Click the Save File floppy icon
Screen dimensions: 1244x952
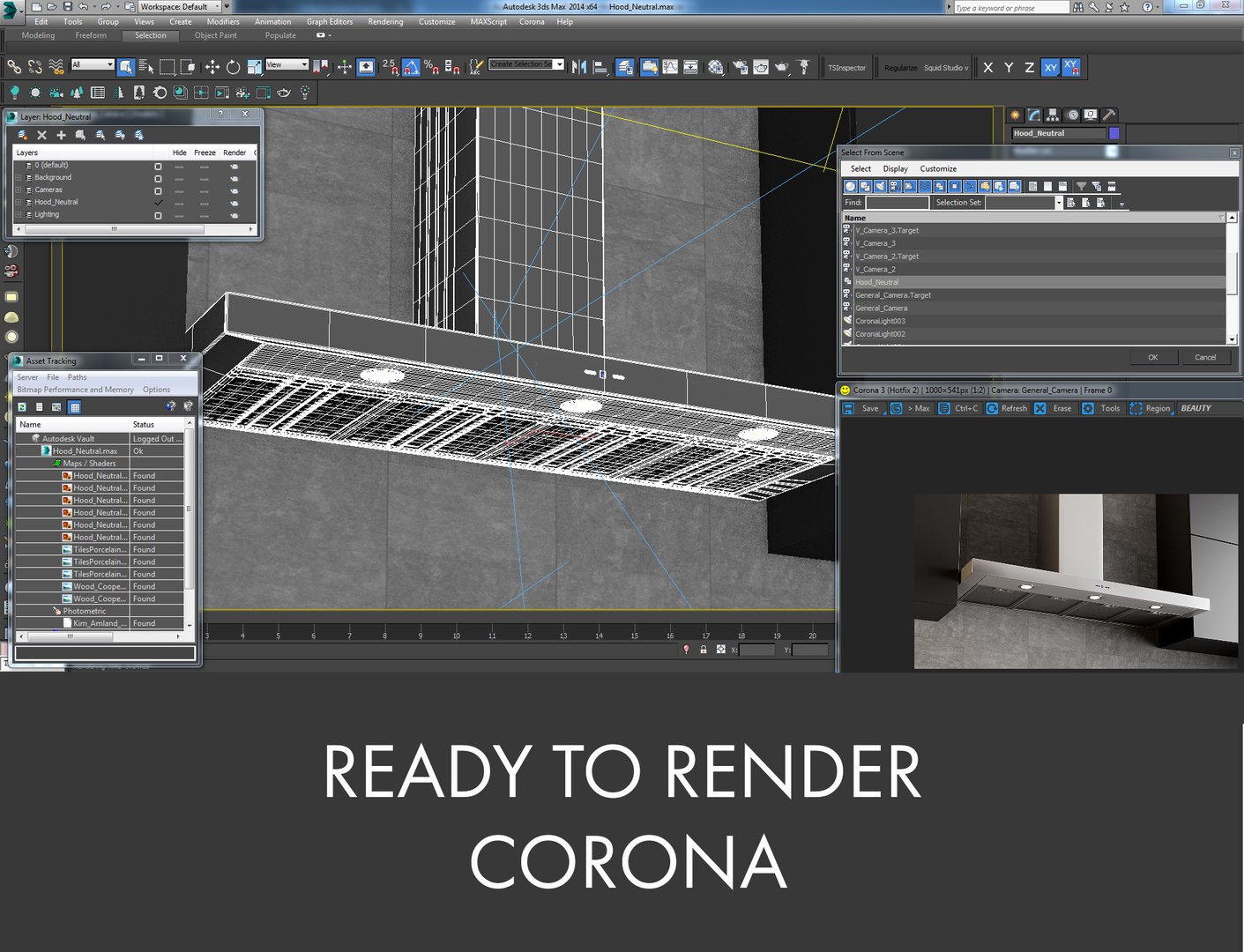click(x=68, y=6)
